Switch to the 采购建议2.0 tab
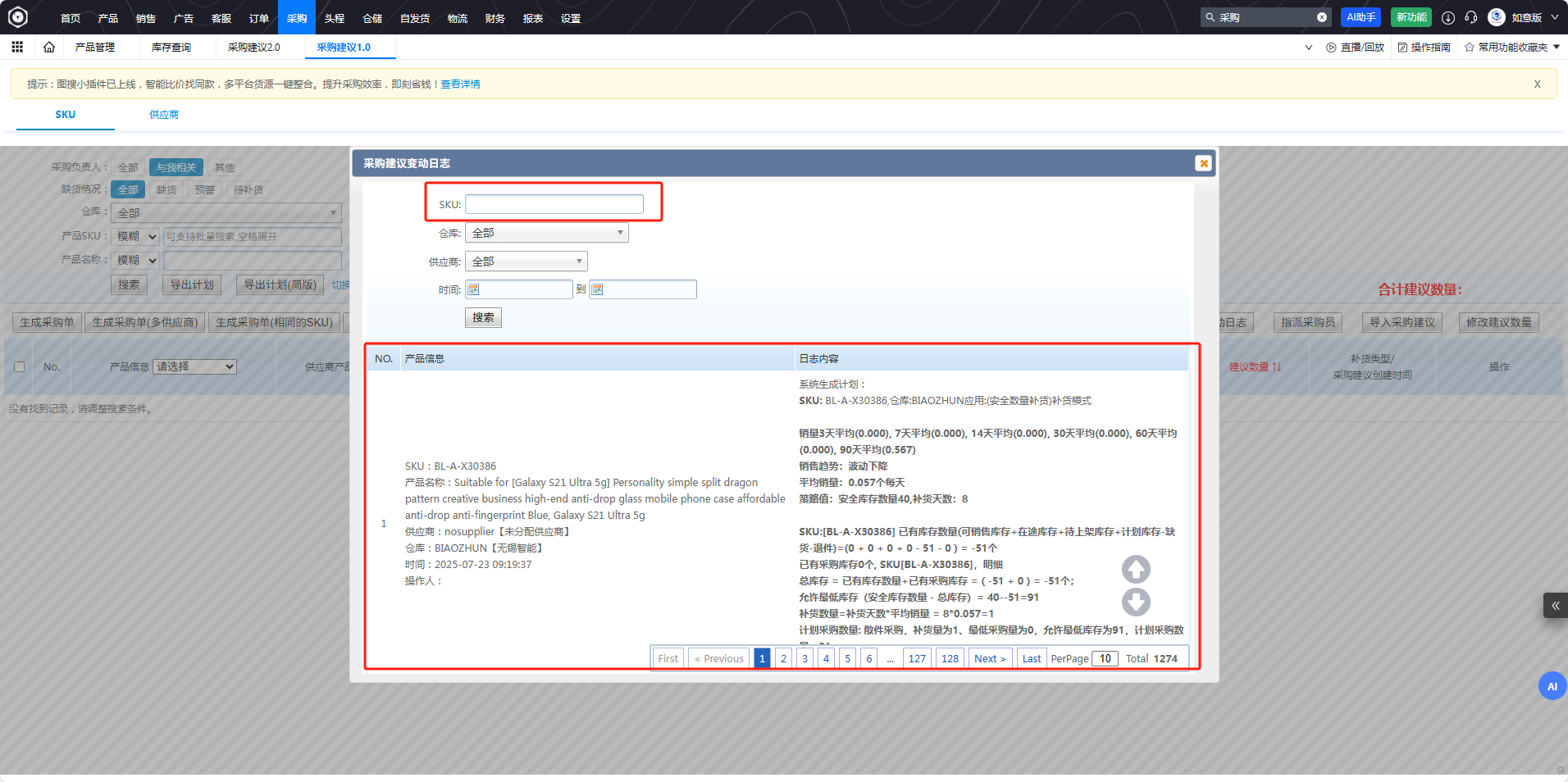The image size is (1568, 782). pos(253,48)
